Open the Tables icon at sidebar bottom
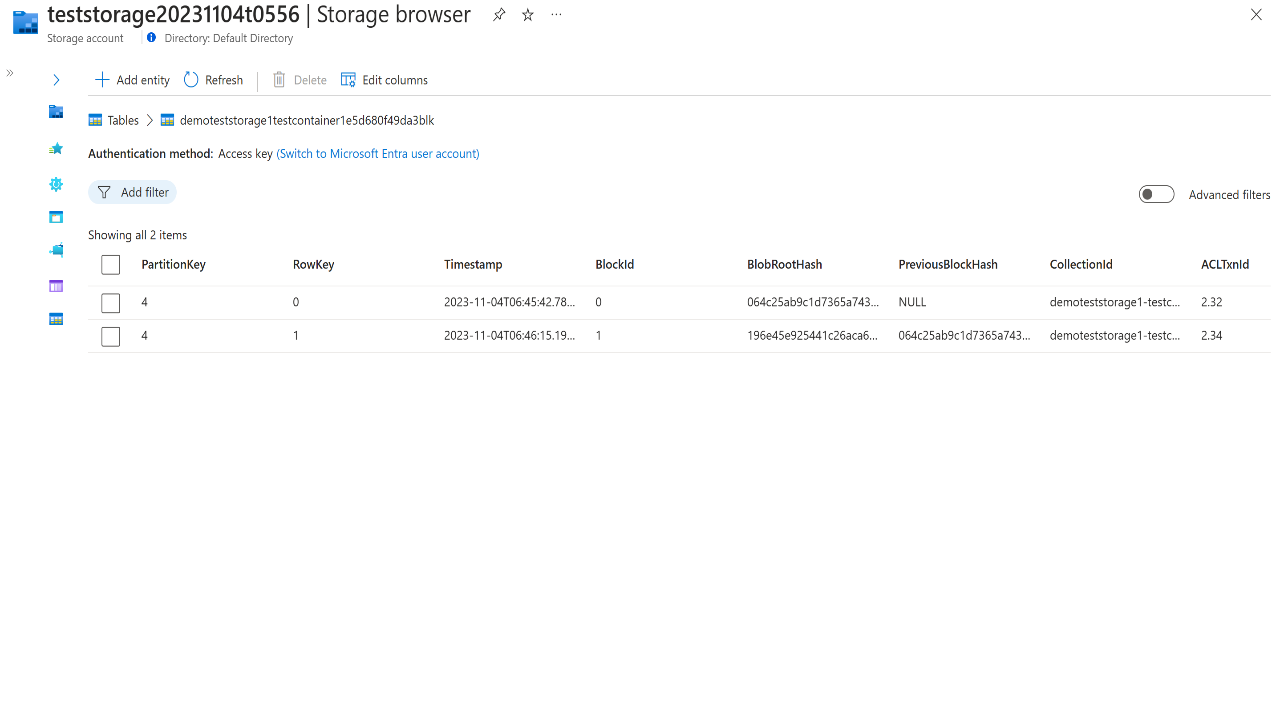This screenshot has width=1280, height=720. click(56, 320)
